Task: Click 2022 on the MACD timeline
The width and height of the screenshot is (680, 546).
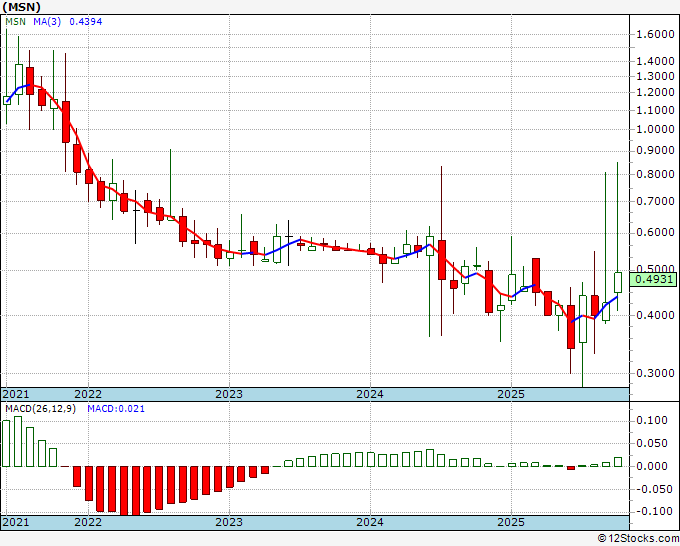Action: click(88, 522)
